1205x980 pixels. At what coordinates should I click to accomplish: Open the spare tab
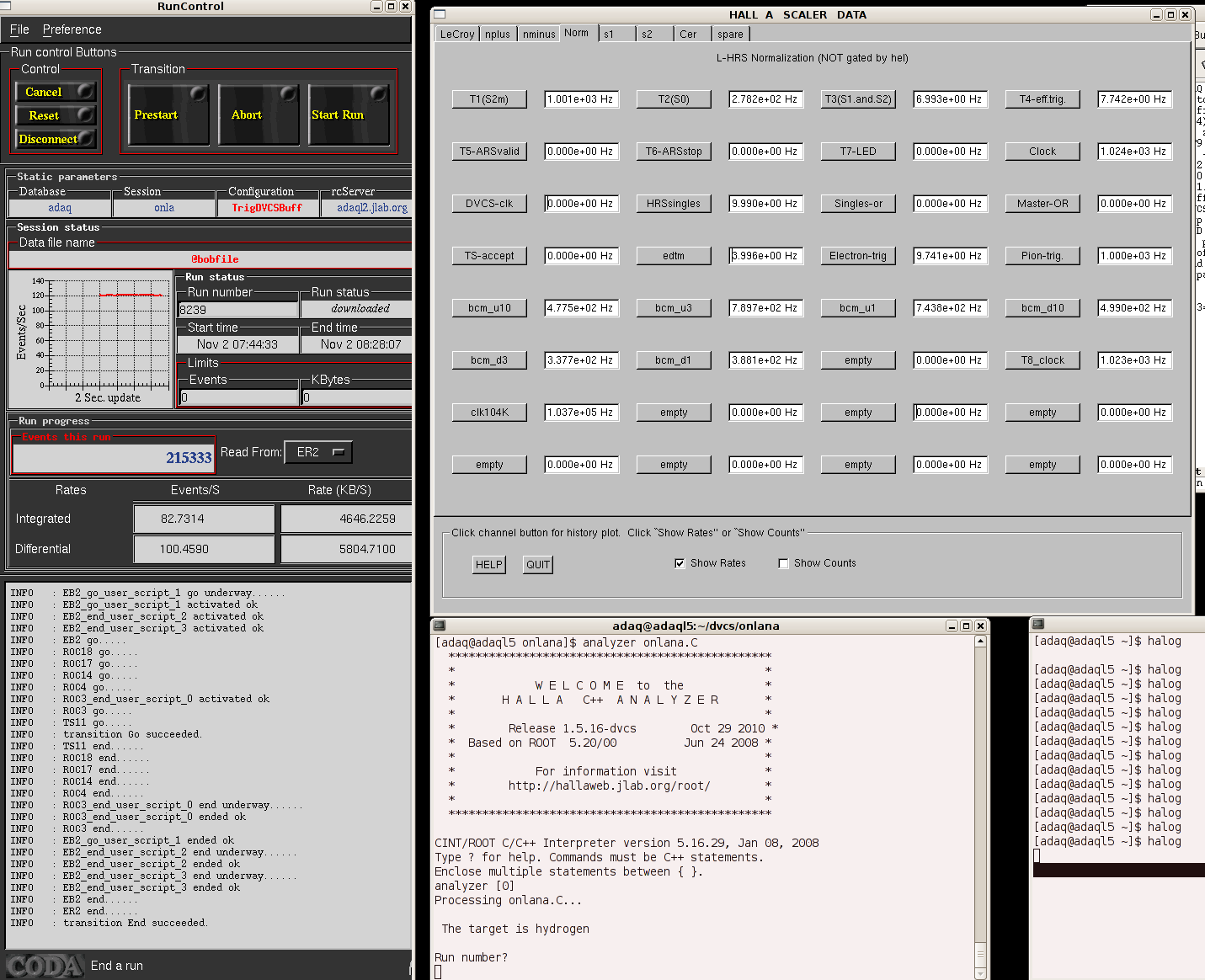731,34
